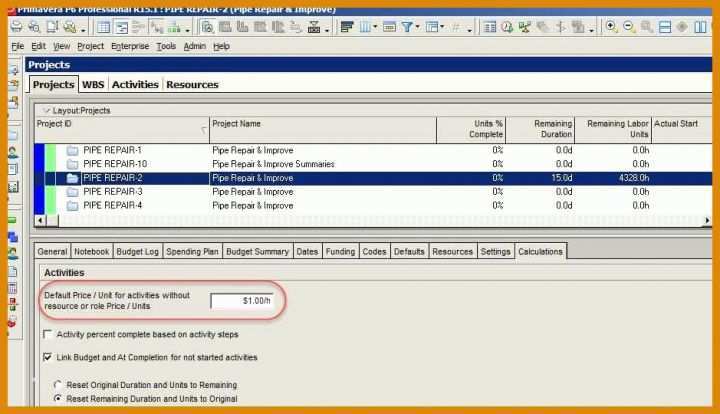The height and width of the screenshot is (414, 720).
Task: Click the details table toolbar icon left of clock
Action: [490, 27]
